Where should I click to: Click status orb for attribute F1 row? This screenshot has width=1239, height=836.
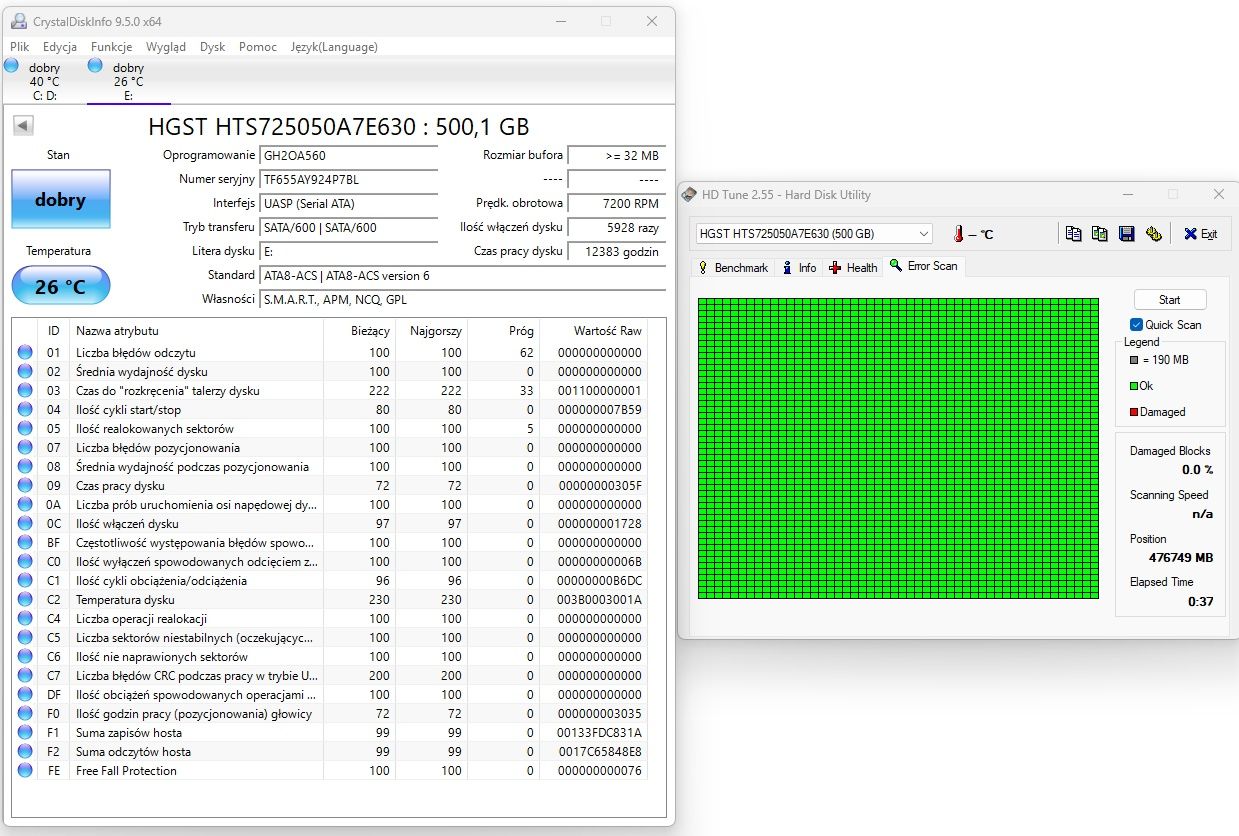point(25,732)
